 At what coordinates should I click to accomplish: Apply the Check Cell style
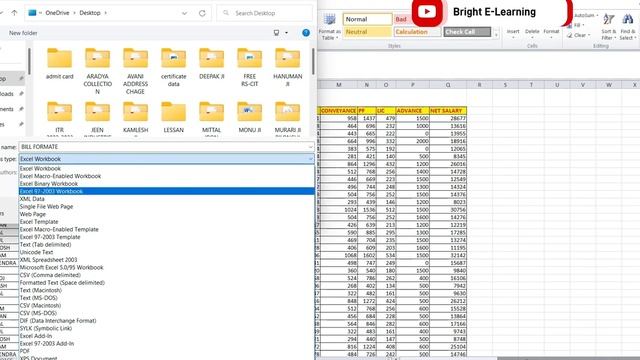pos(467,32)
